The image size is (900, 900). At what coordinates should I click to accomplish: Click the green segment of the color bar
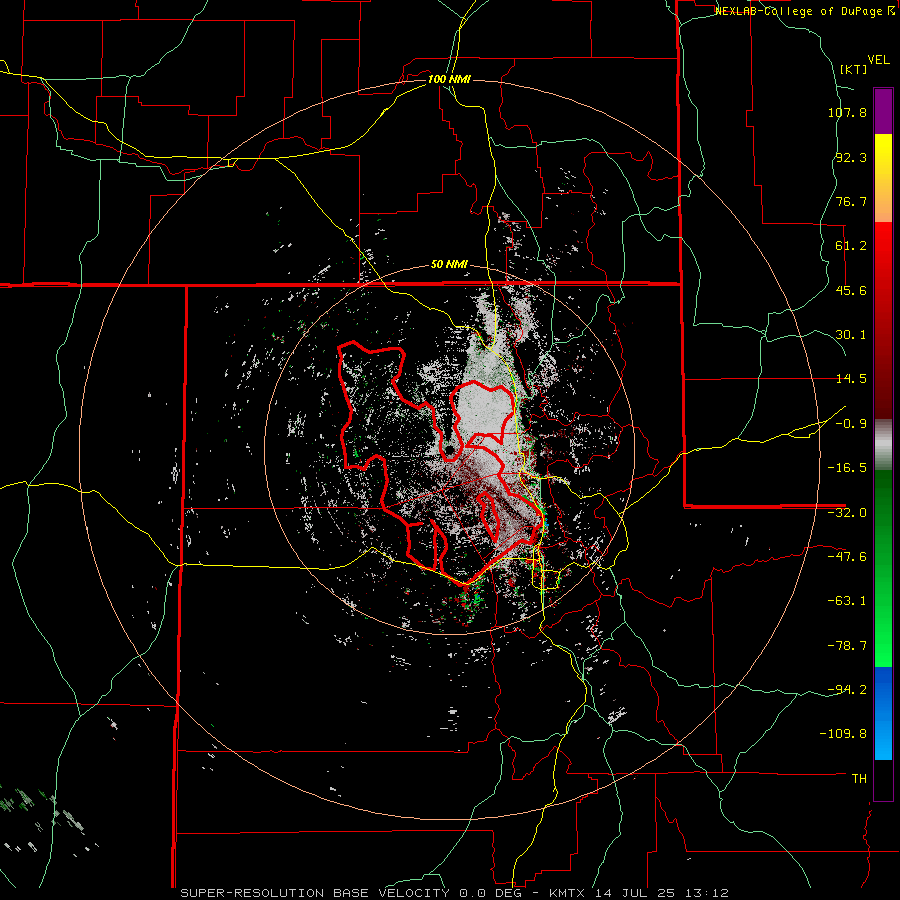[883, 568]
